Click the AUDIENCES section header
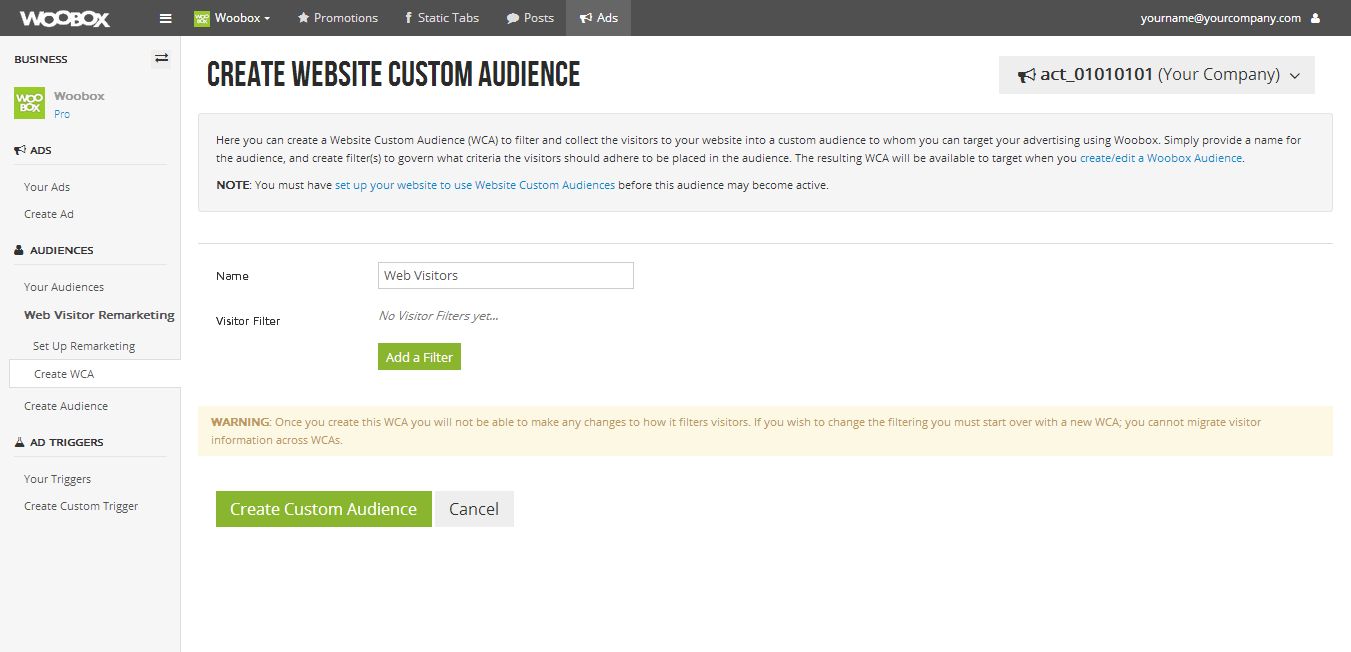The image size is (1351, 652). pos(54,250)
